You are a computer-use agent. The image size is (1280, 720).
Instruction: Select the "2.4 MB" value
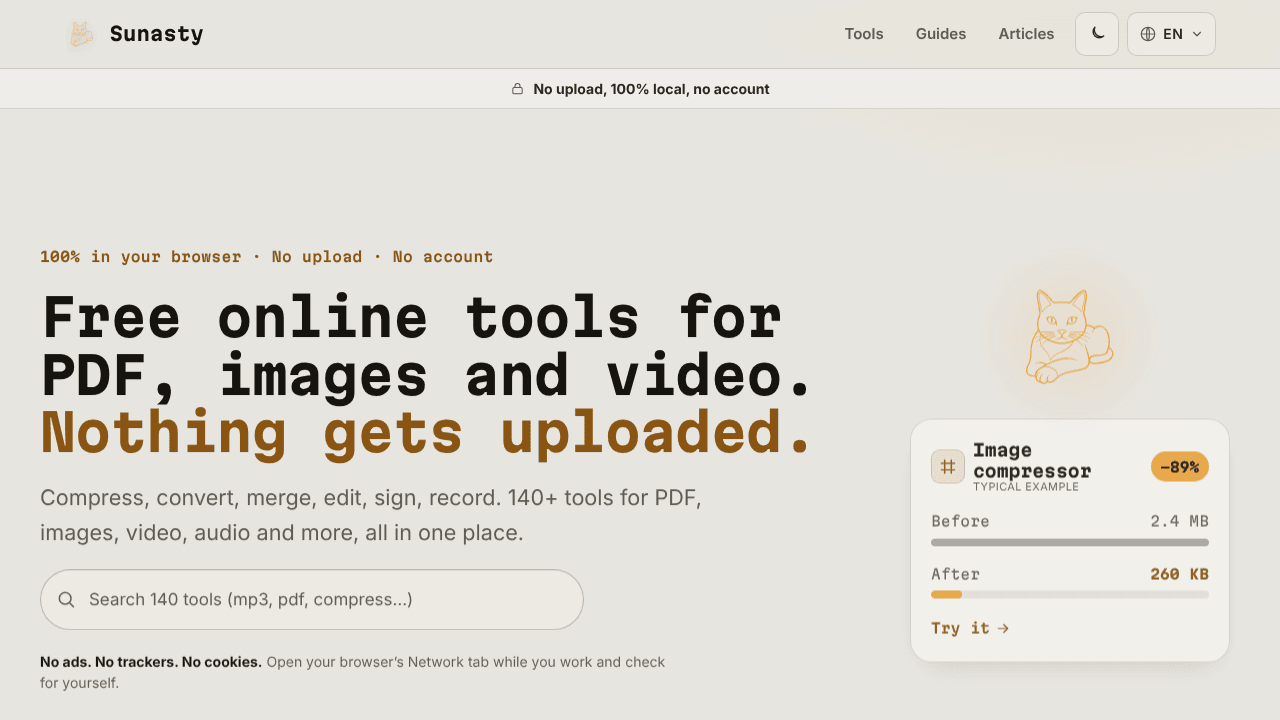pos(1179,521)
